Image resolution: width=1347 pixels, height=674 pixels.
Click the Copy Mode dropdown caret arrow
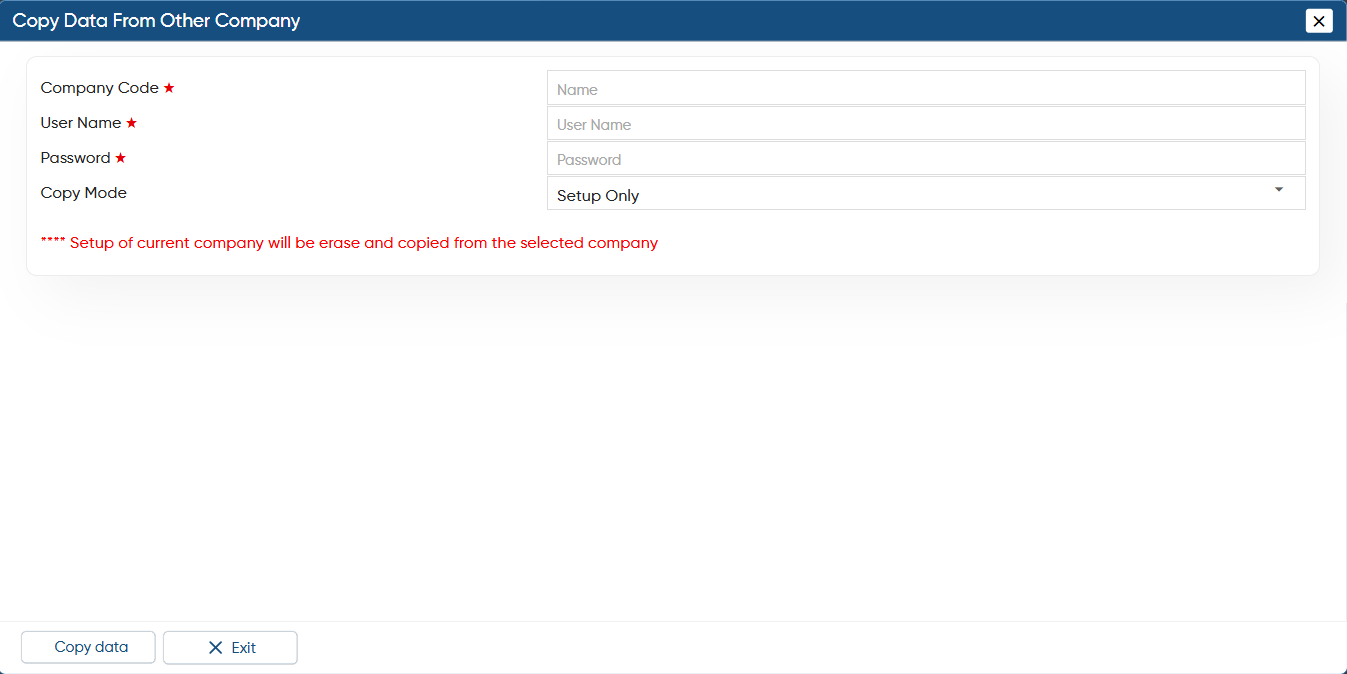pos(1279,189)
